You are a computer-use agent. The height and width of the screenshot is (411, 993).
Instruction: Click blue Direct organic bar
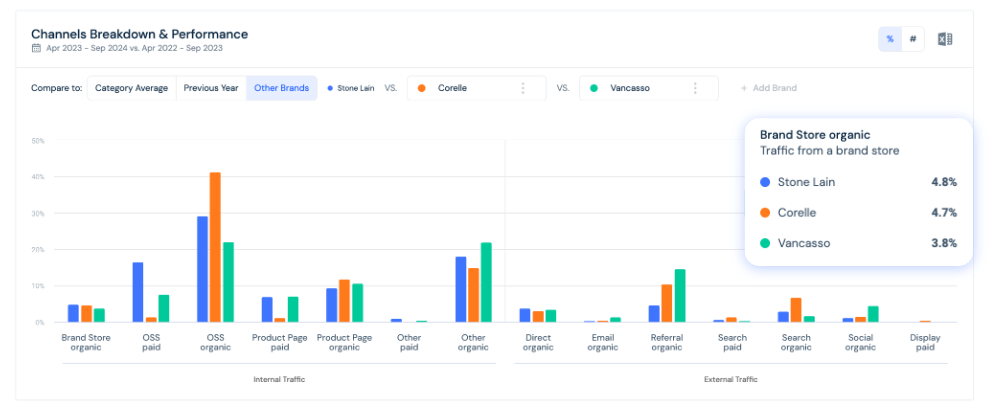(525, 315)
